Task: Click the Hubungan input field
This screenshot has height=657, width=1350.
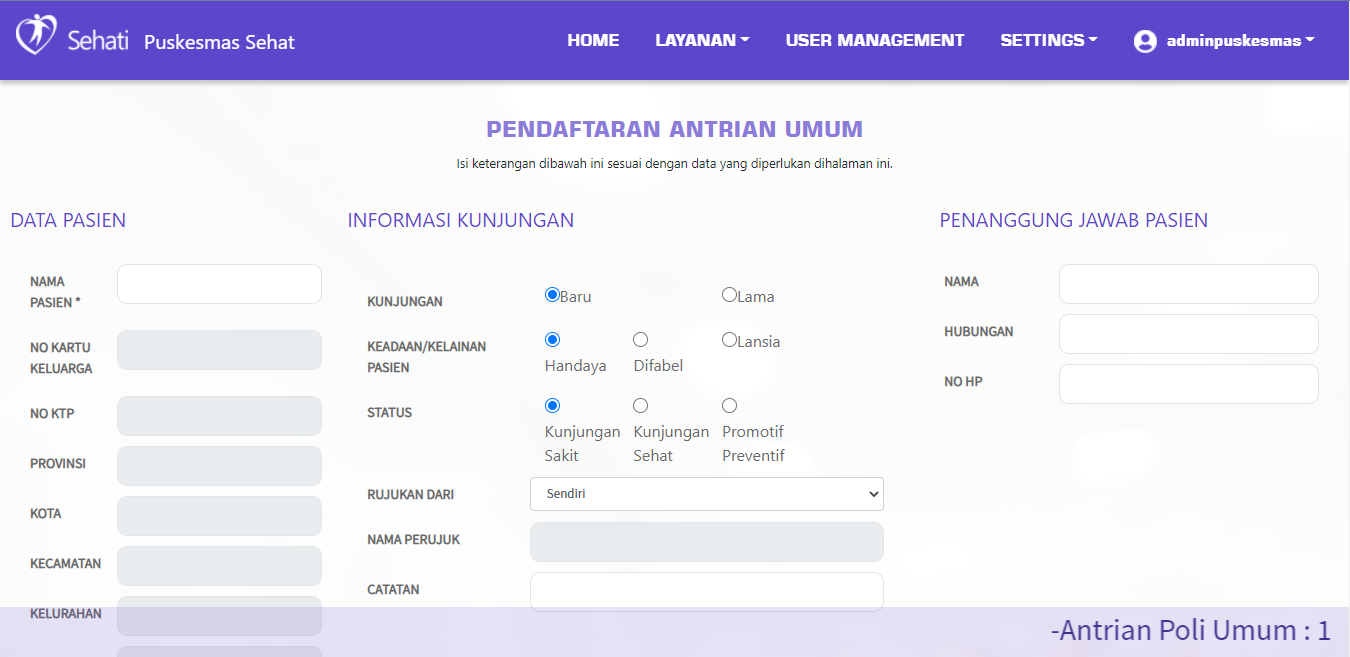Action: click(1188, 334)
